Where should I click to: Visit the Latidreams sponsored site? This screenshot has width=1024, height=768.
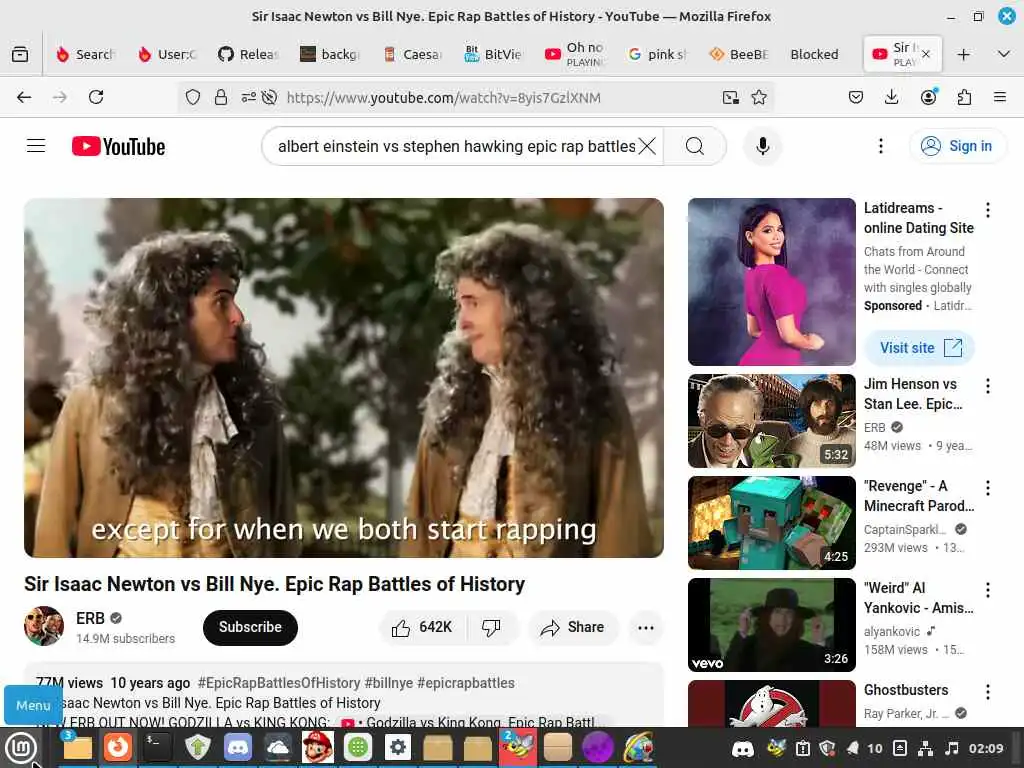[x=920, y=348]
